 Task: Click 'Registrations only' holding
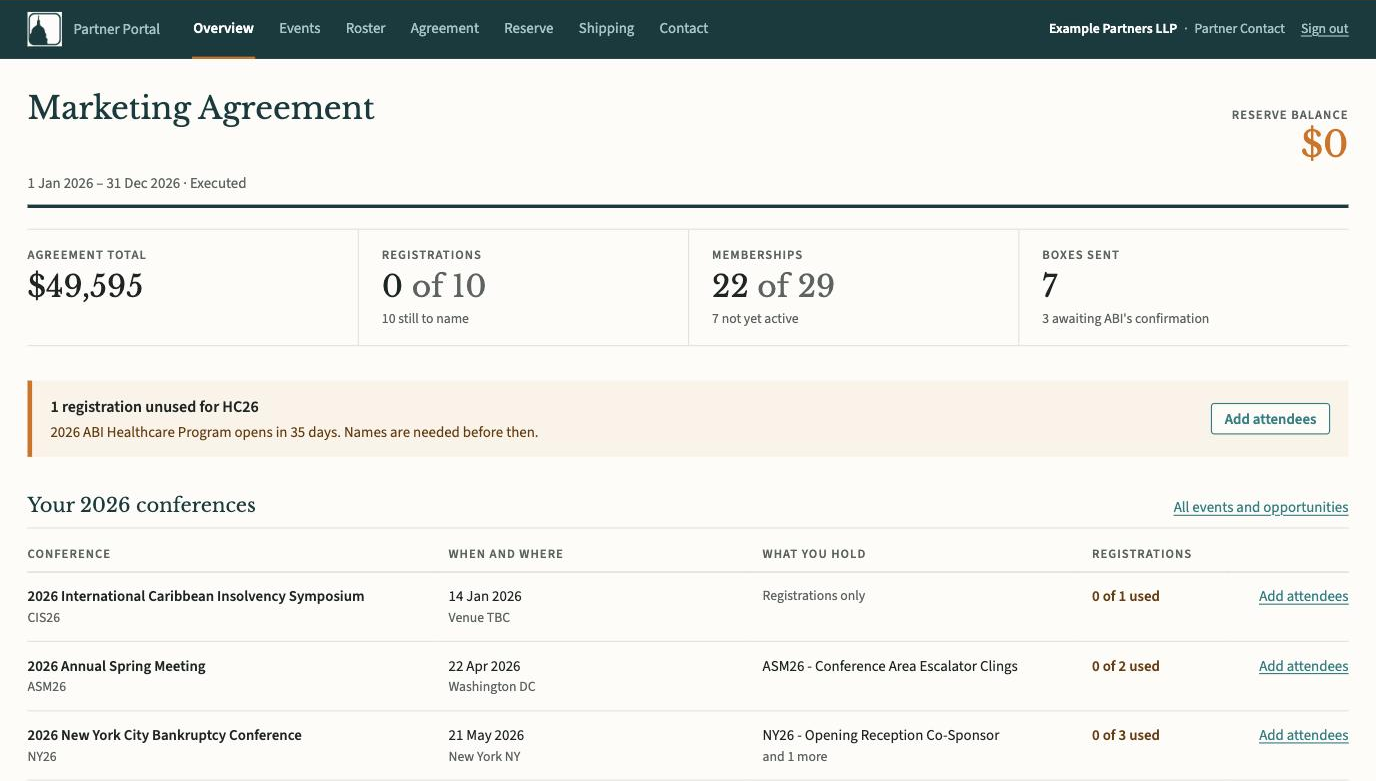(813, 595)
